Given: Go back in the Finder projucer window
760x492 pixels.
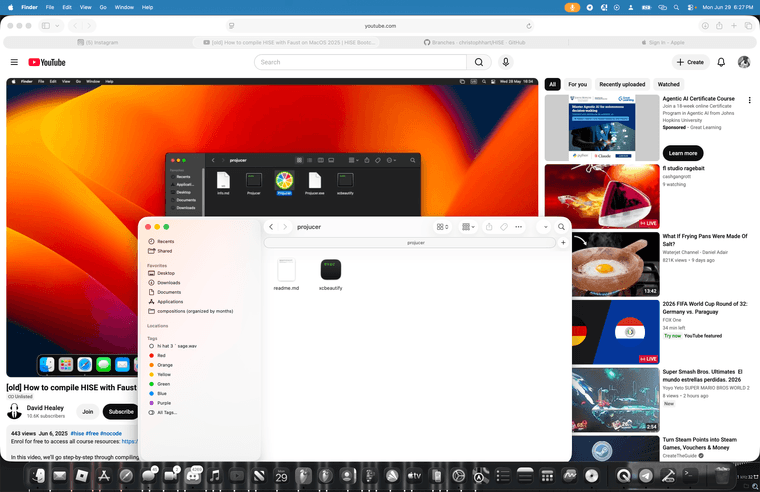Looking at the screenshot, I should pos(271,227).
